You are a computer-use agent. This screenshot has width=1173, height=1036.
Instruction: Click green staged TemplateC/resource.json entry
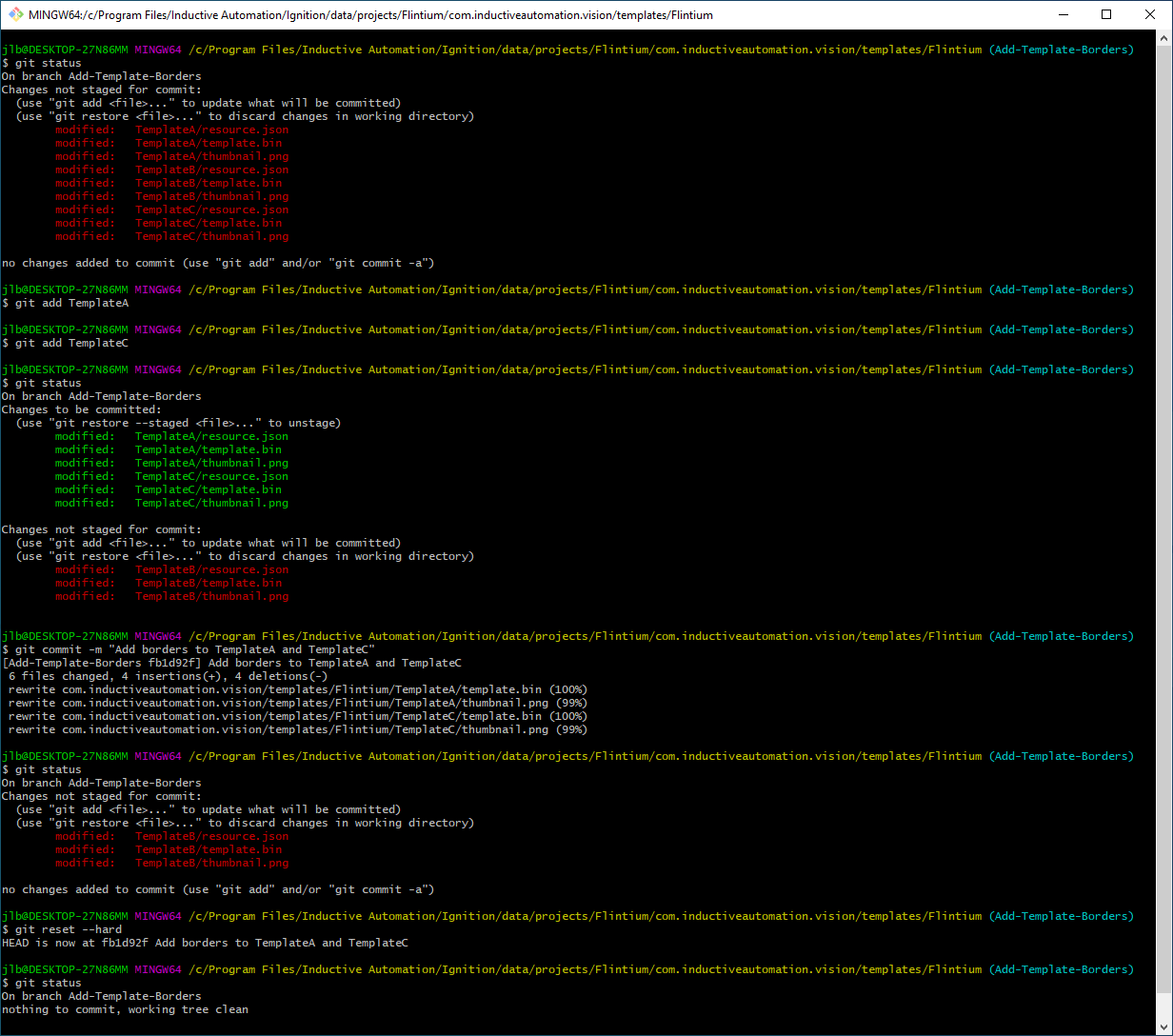(171, 476)
